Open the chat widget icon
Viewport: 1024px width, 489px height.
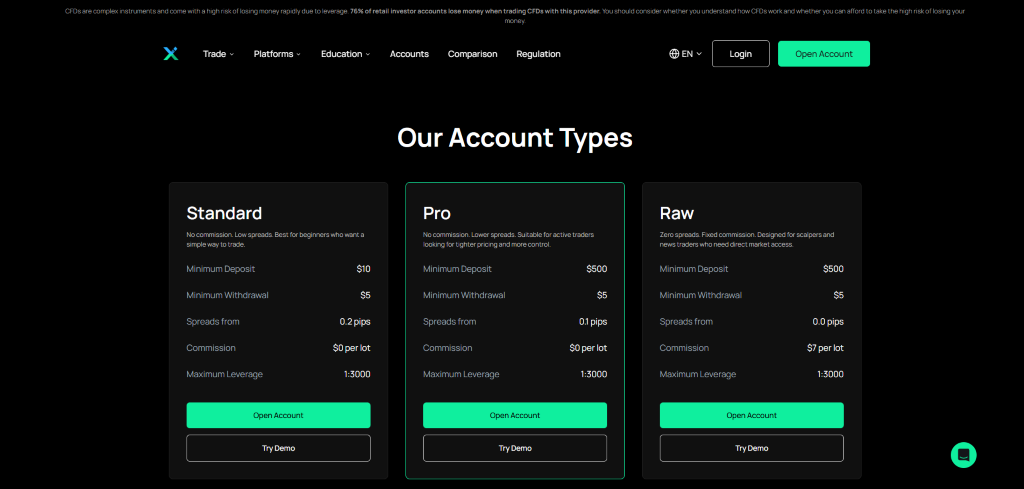tap(963, 455)
